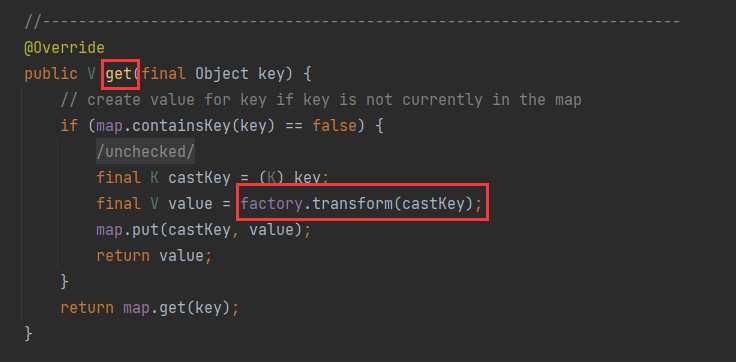Click the comment about creating value
The width and height of the screenshot is (736, 362).
coord(321,100)
